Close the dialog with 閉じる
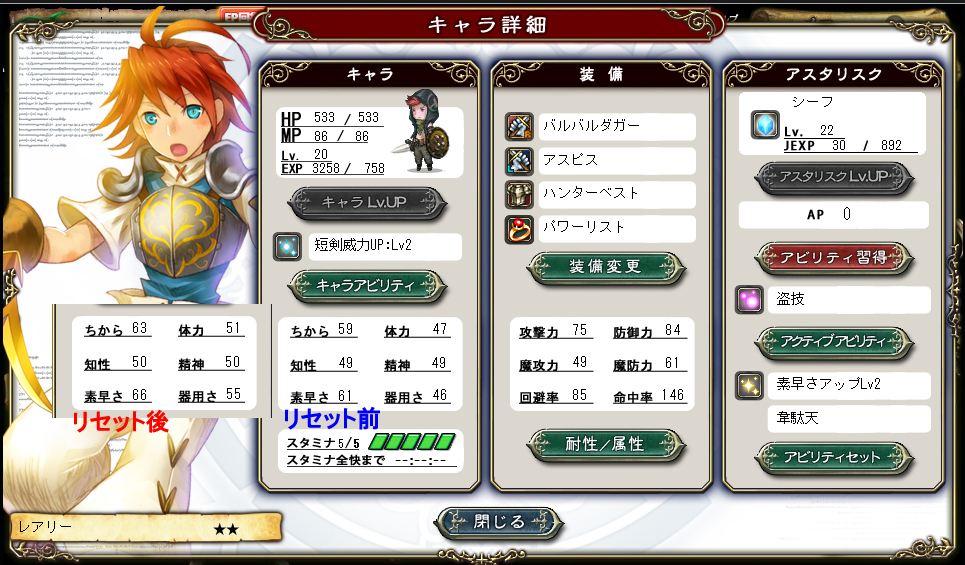The image size is (965, 565). (499, 523)
